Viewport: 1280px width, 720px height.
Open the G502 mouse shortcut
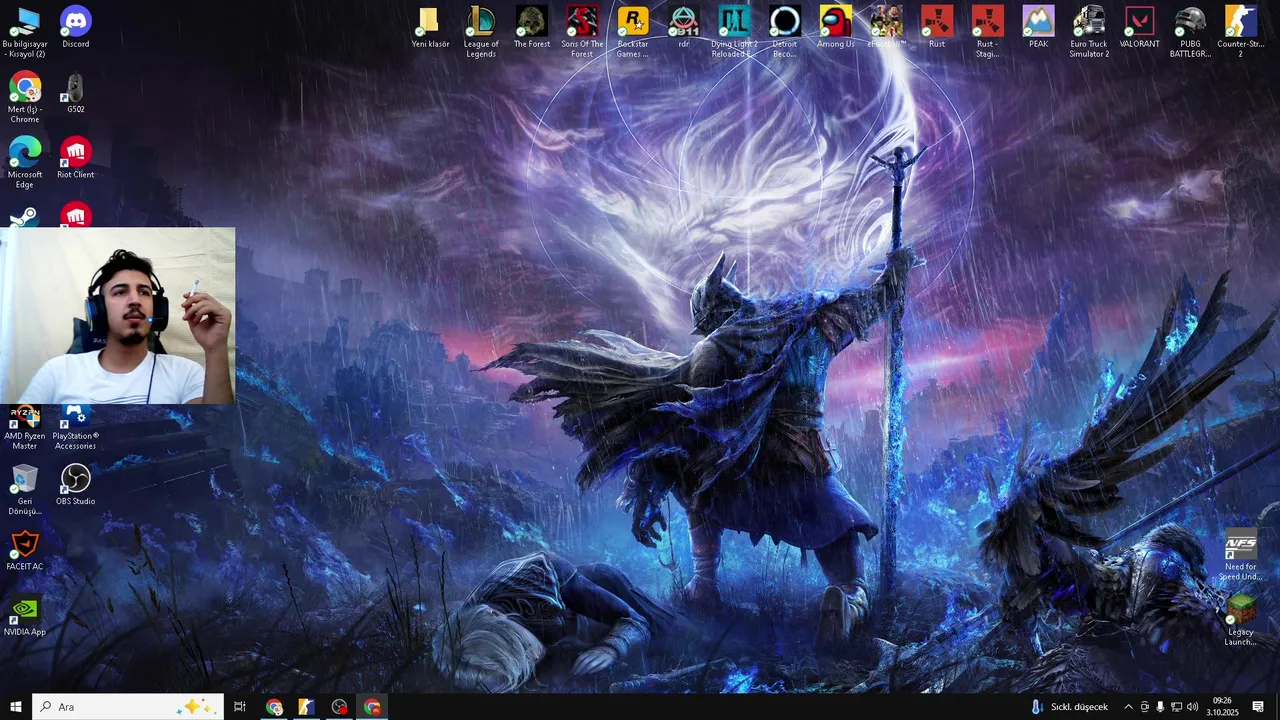(x=75, y=92)
